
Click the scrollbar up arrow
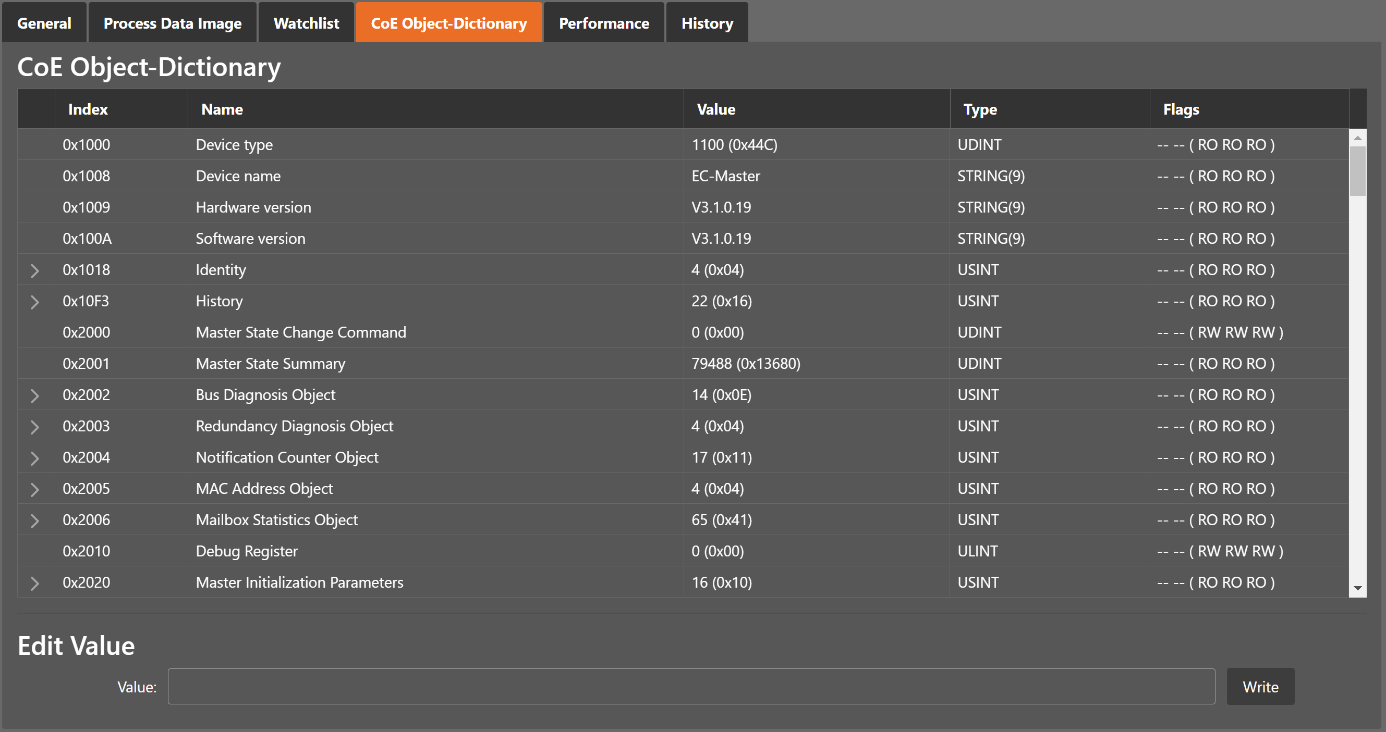click(x=1357, y=138)
